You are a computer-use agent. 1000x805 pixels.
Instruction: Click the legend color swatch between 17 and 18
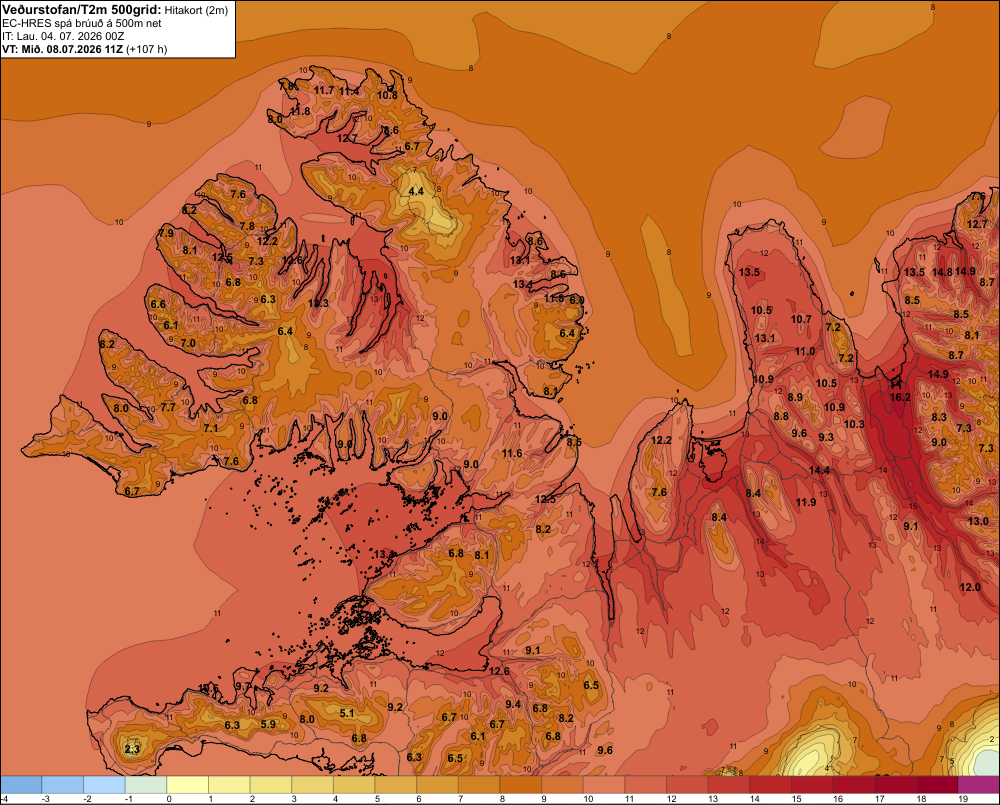click(x=895, y=784)
